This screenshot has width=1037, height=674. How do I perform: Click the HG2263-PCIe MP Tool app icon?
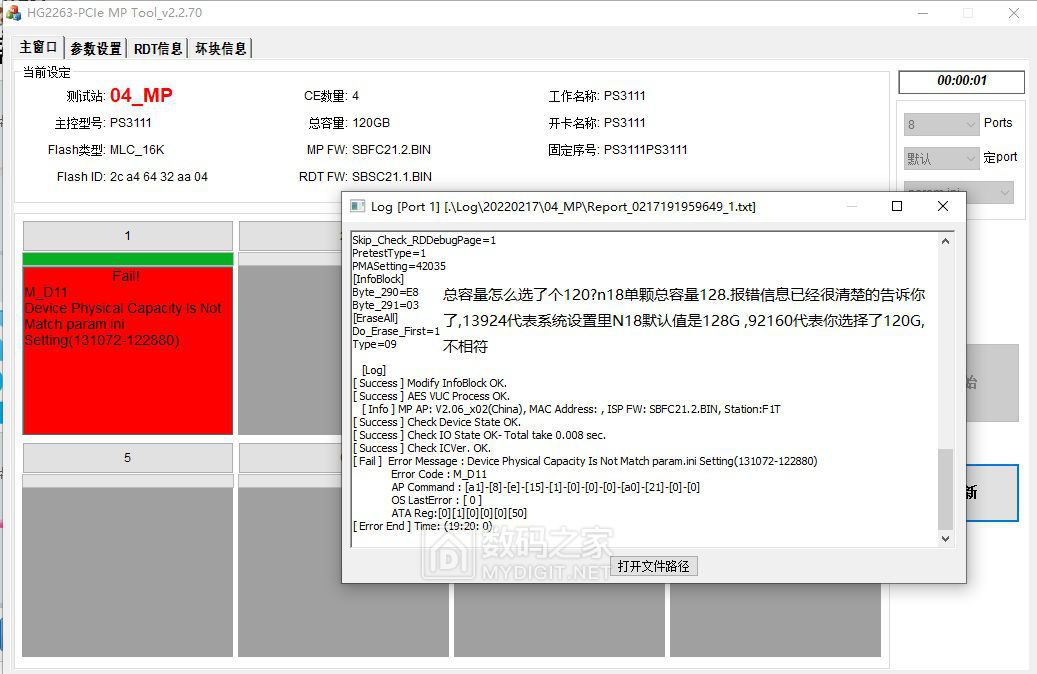click(x=13, y=13)
